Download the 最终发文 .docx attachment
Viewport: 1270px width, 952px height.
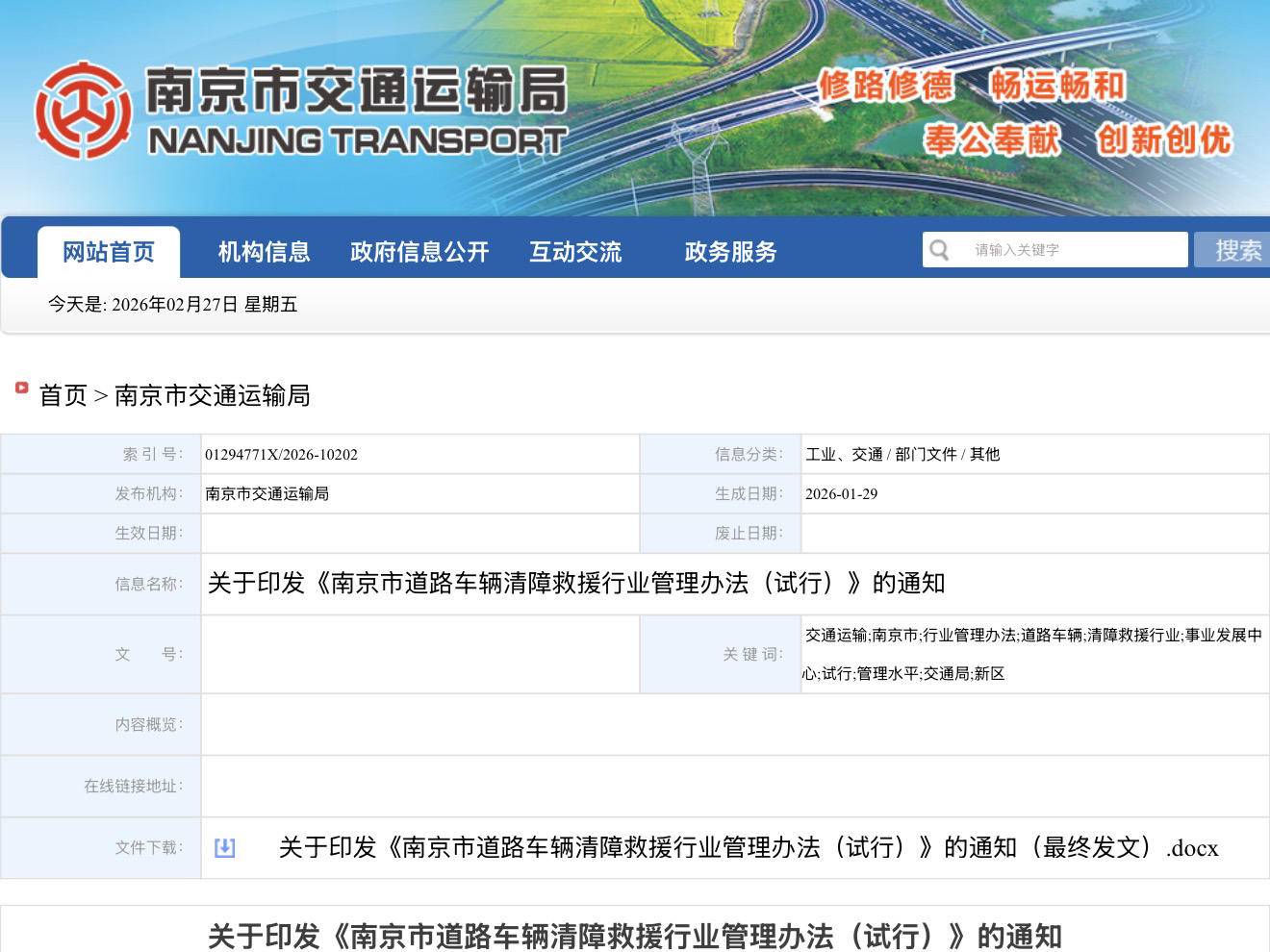coord(748,847)
